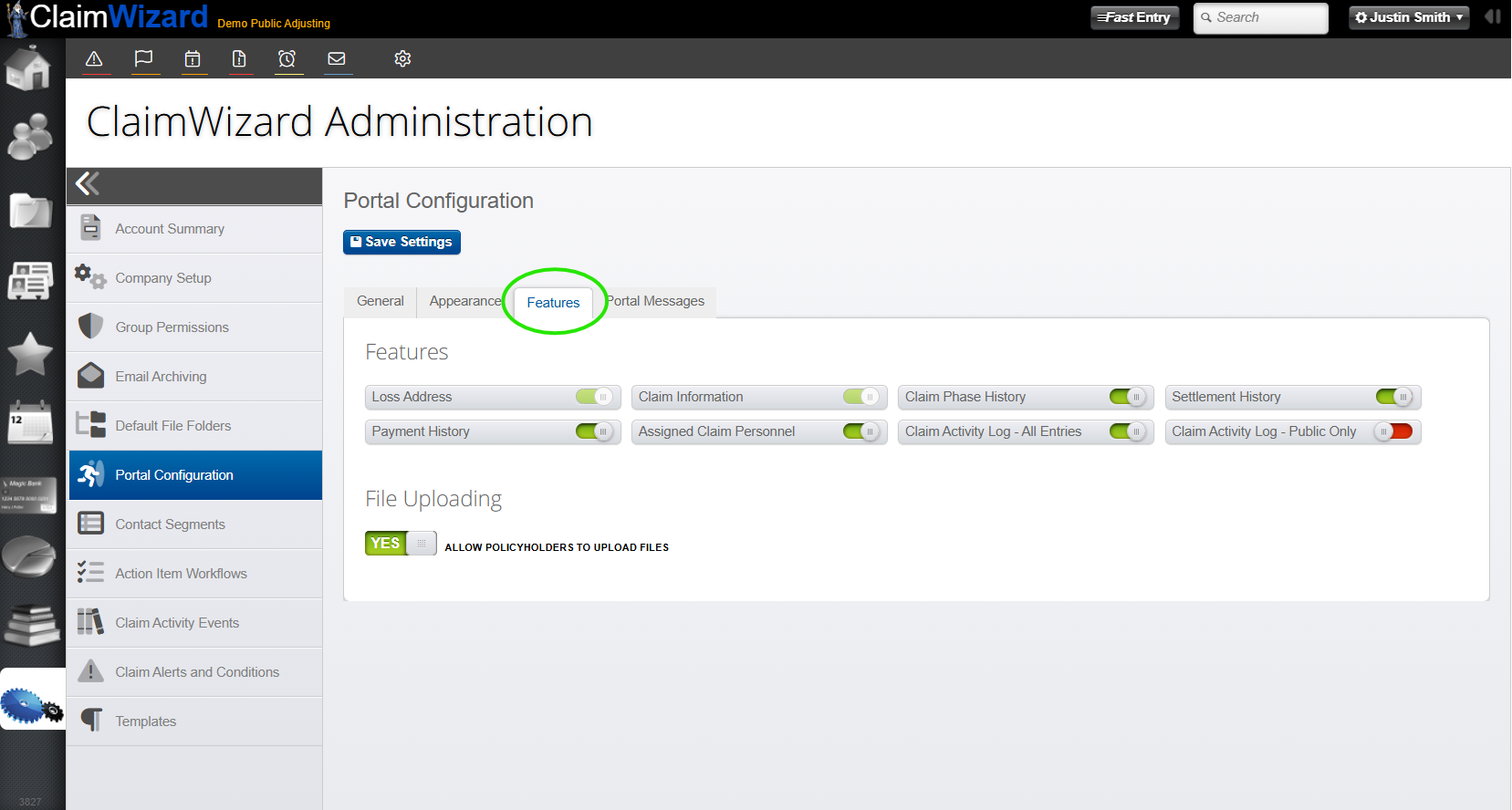Switch to the Portal Messages tab
Viewport: 1512px width, 810px height.
click(655, 302)
